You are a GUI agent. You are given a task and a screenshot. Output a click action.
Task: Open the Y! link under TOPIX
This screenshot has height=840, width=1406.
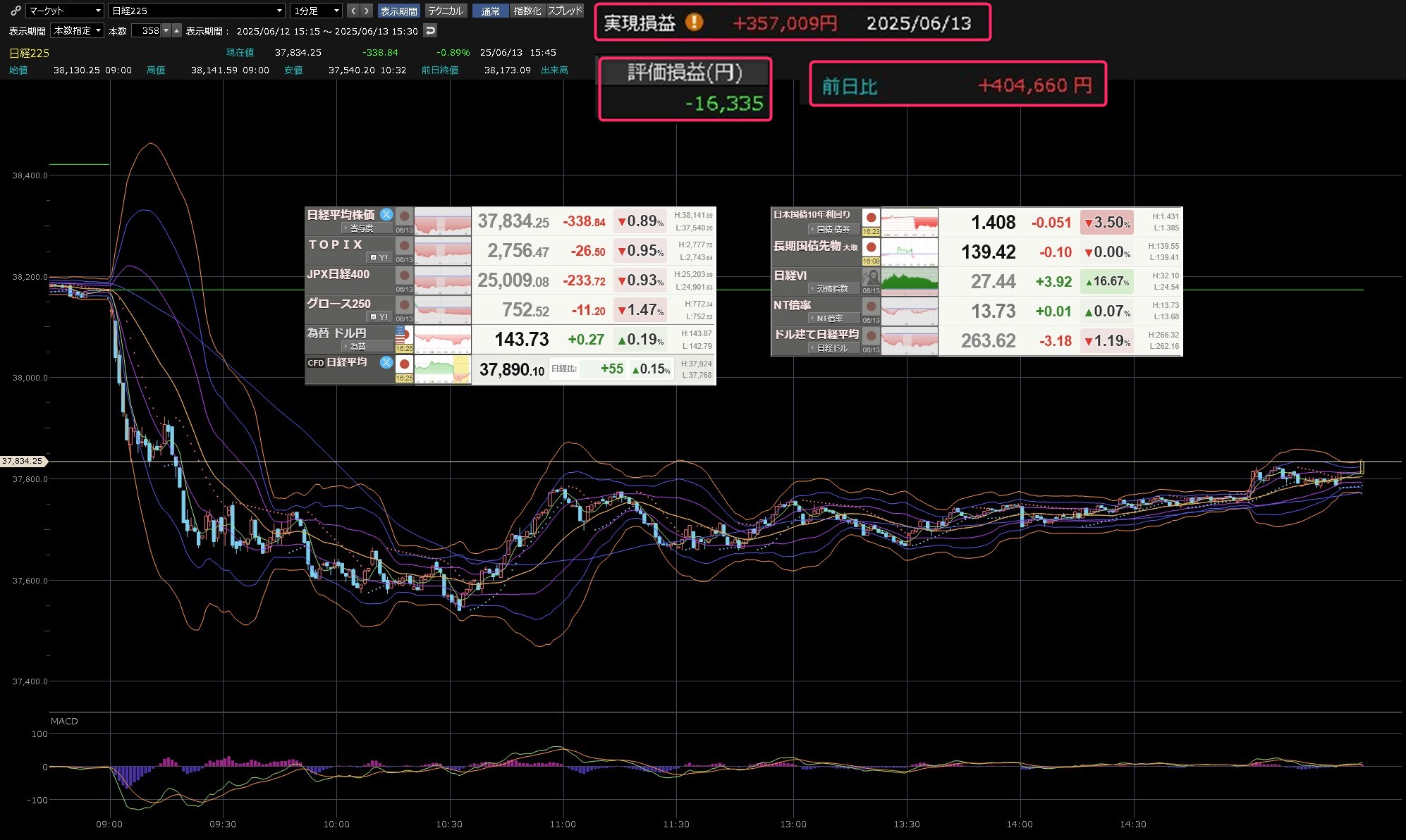point(379,258)
